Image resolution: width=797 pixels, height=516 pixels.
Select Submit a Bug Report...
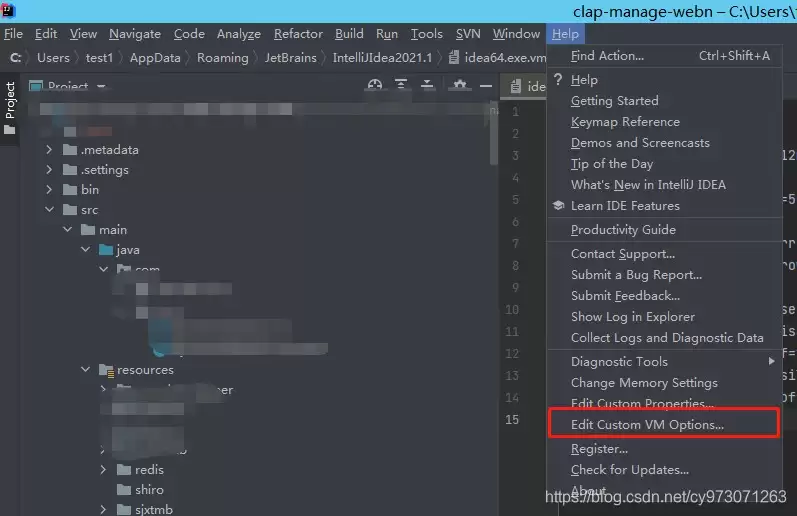664,275
